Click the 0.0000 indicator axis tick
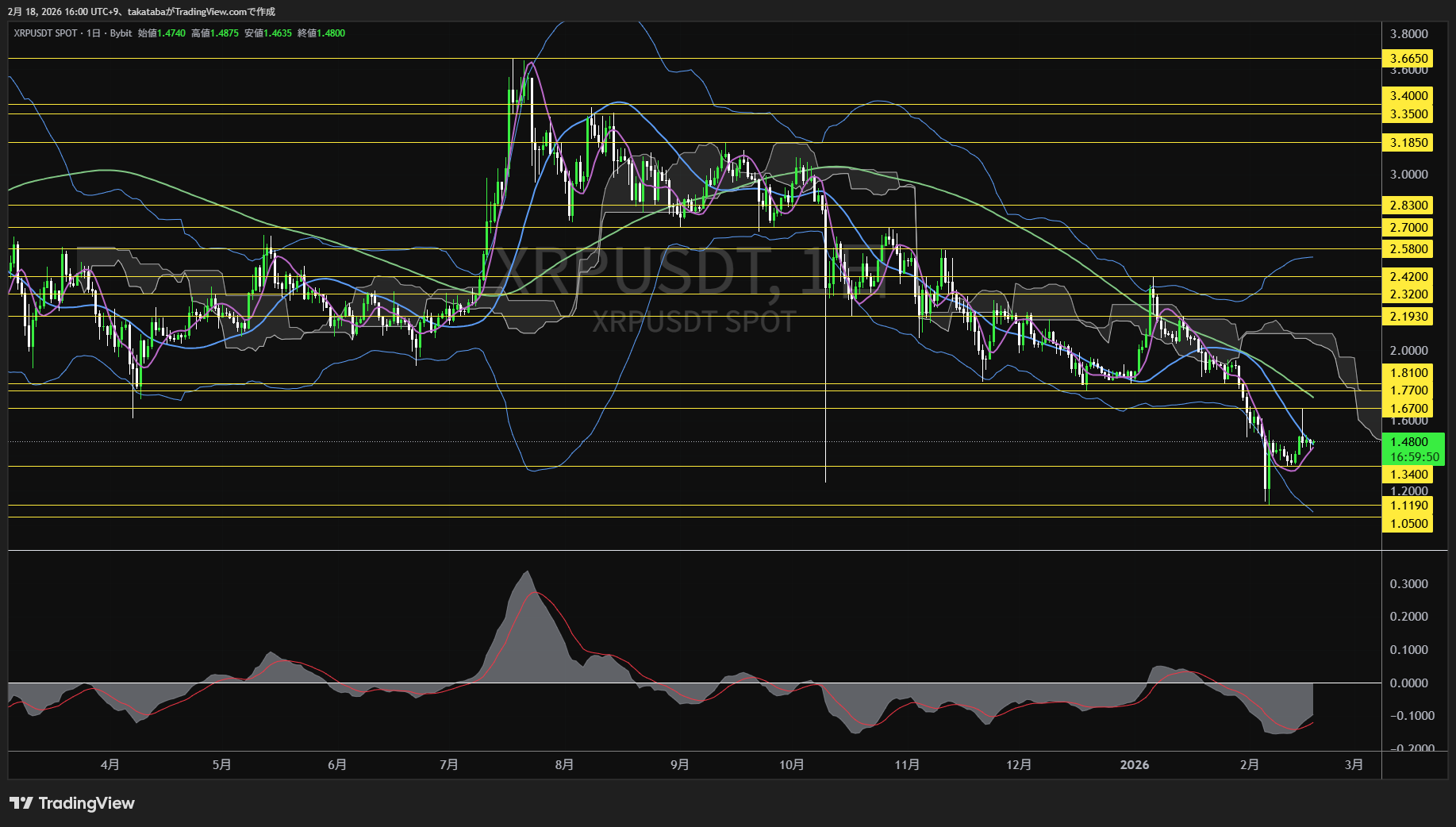This screenshot has width=1456, height=827. click(x=1408, y=683)
